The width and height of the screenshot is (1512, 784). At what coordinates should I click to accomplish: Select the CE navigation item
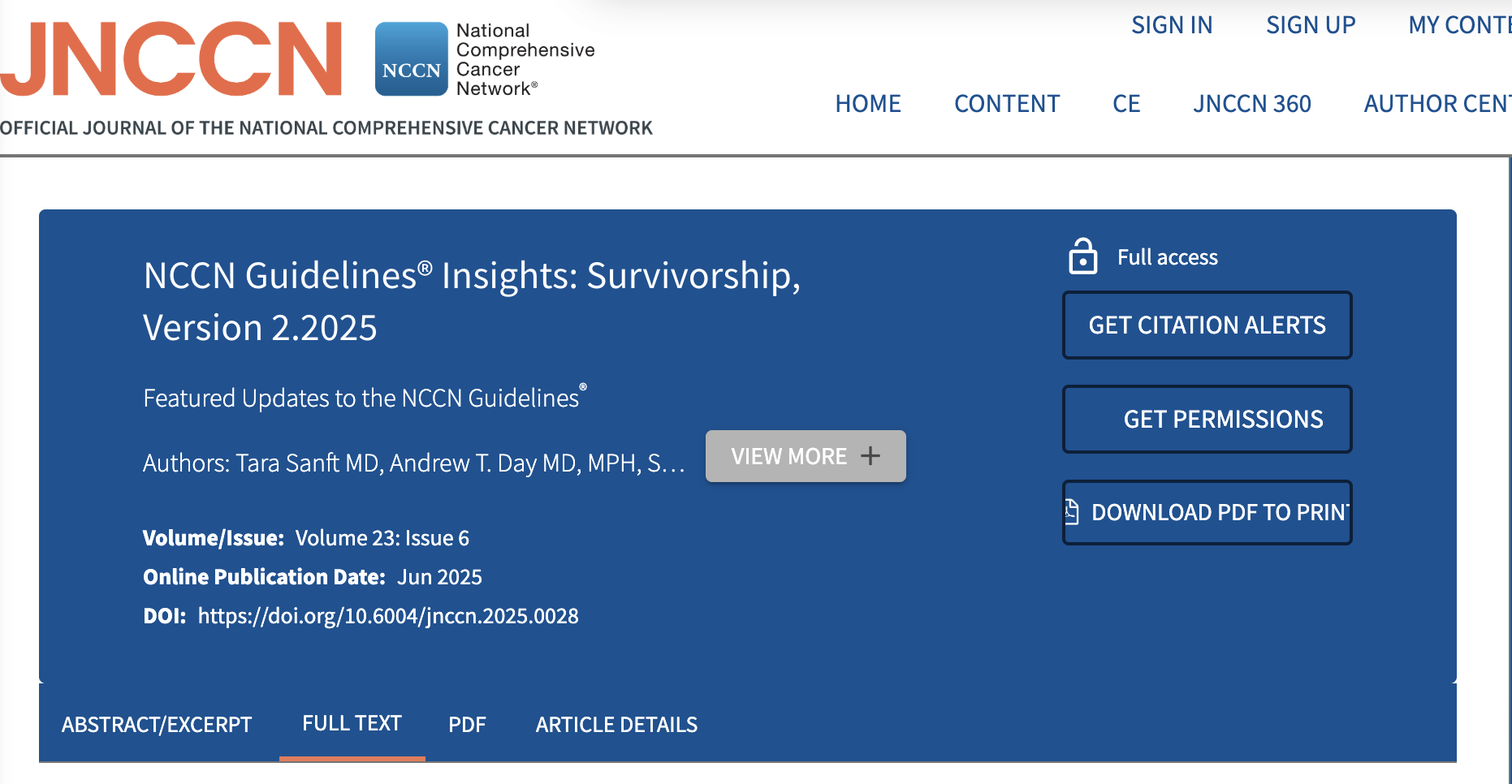click(1126, 104)
